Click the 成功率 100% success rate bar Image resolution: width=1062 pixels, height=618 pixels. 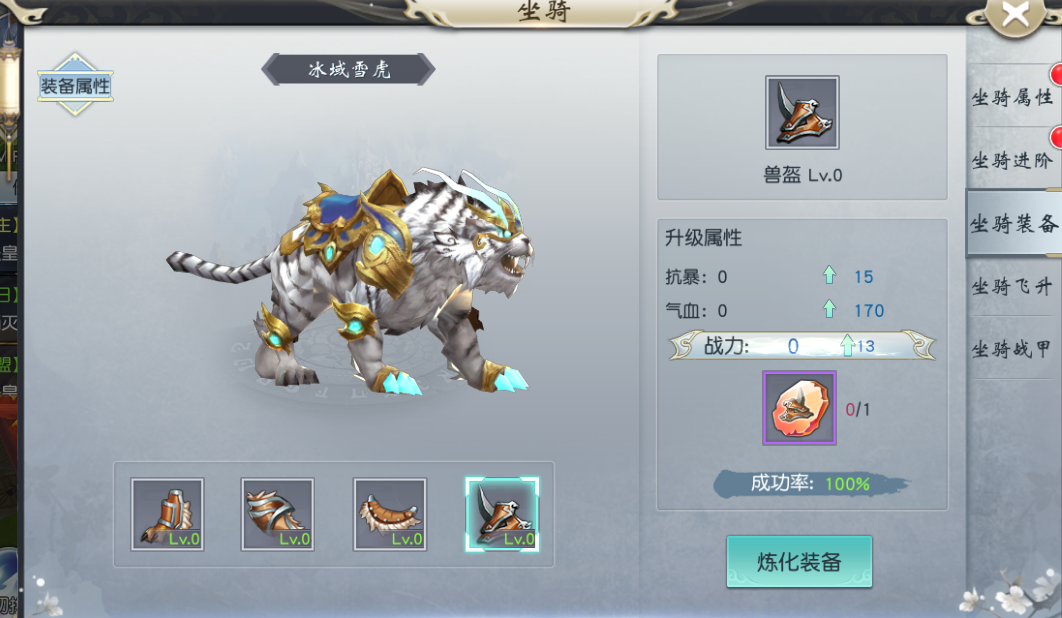tap(811, 484)
